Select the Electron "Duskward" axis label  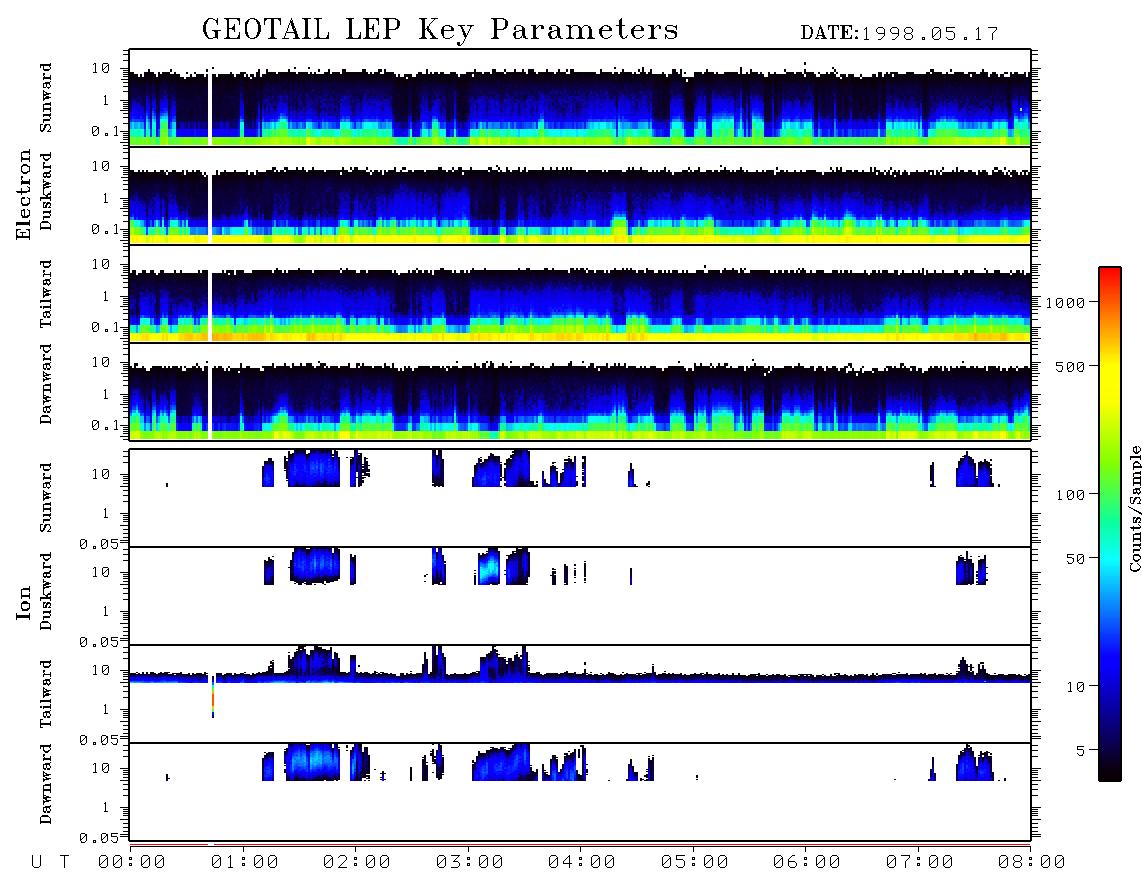click(46, 191)
